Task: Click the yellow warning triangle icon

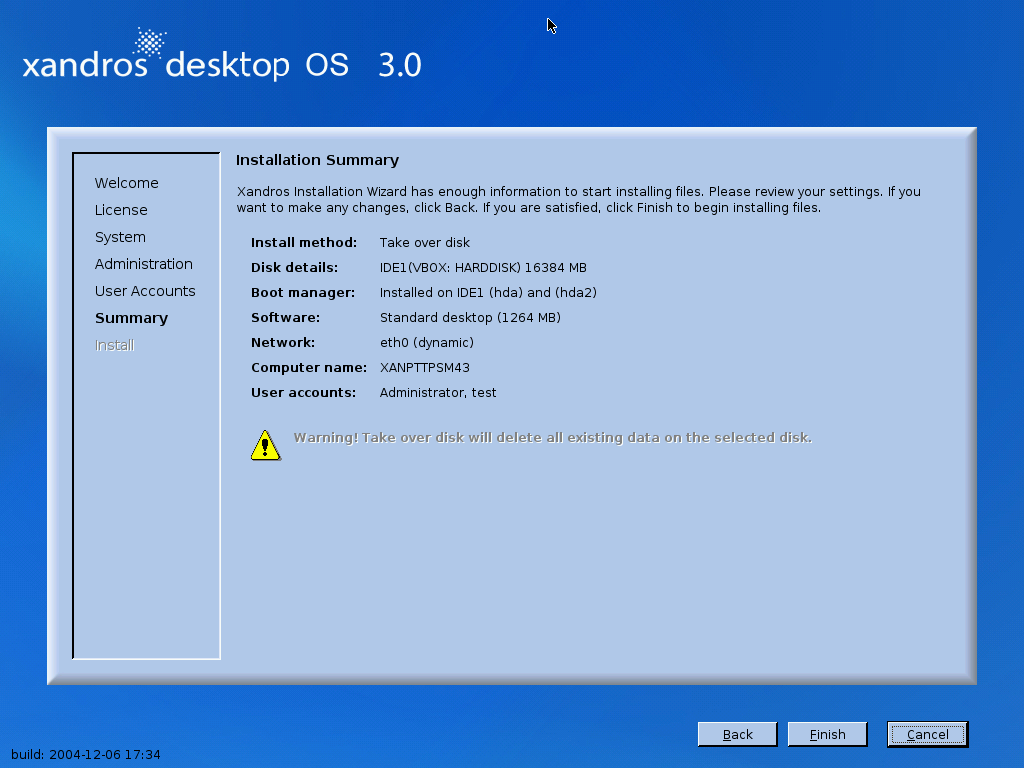Action: point(265,445)
